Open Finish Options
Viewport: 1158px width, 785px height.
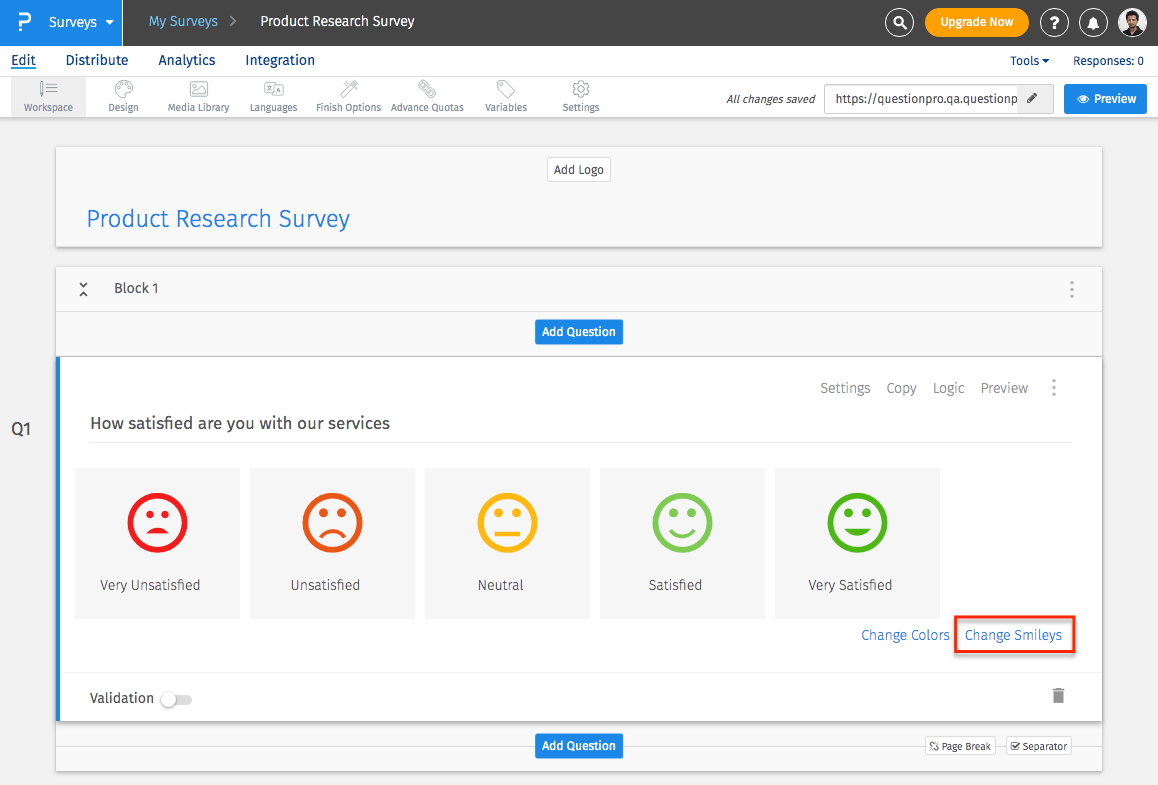[347, 96]
